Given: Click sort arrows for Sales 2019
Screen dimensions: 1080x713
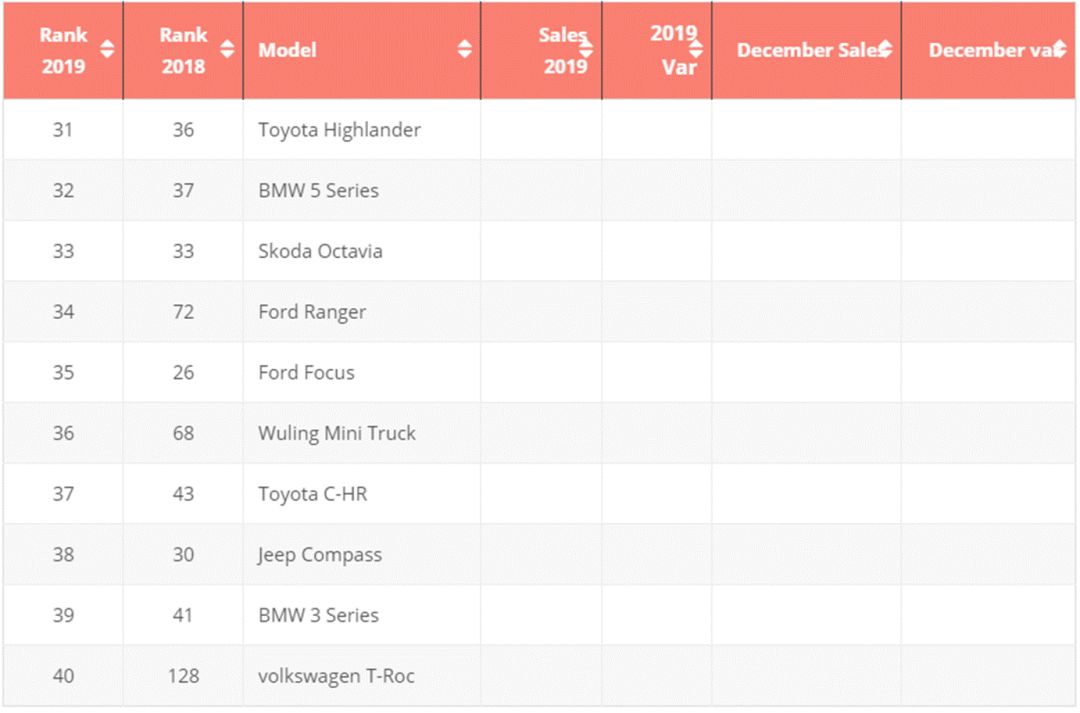Looking at the screenshot, I should [586, 49].
